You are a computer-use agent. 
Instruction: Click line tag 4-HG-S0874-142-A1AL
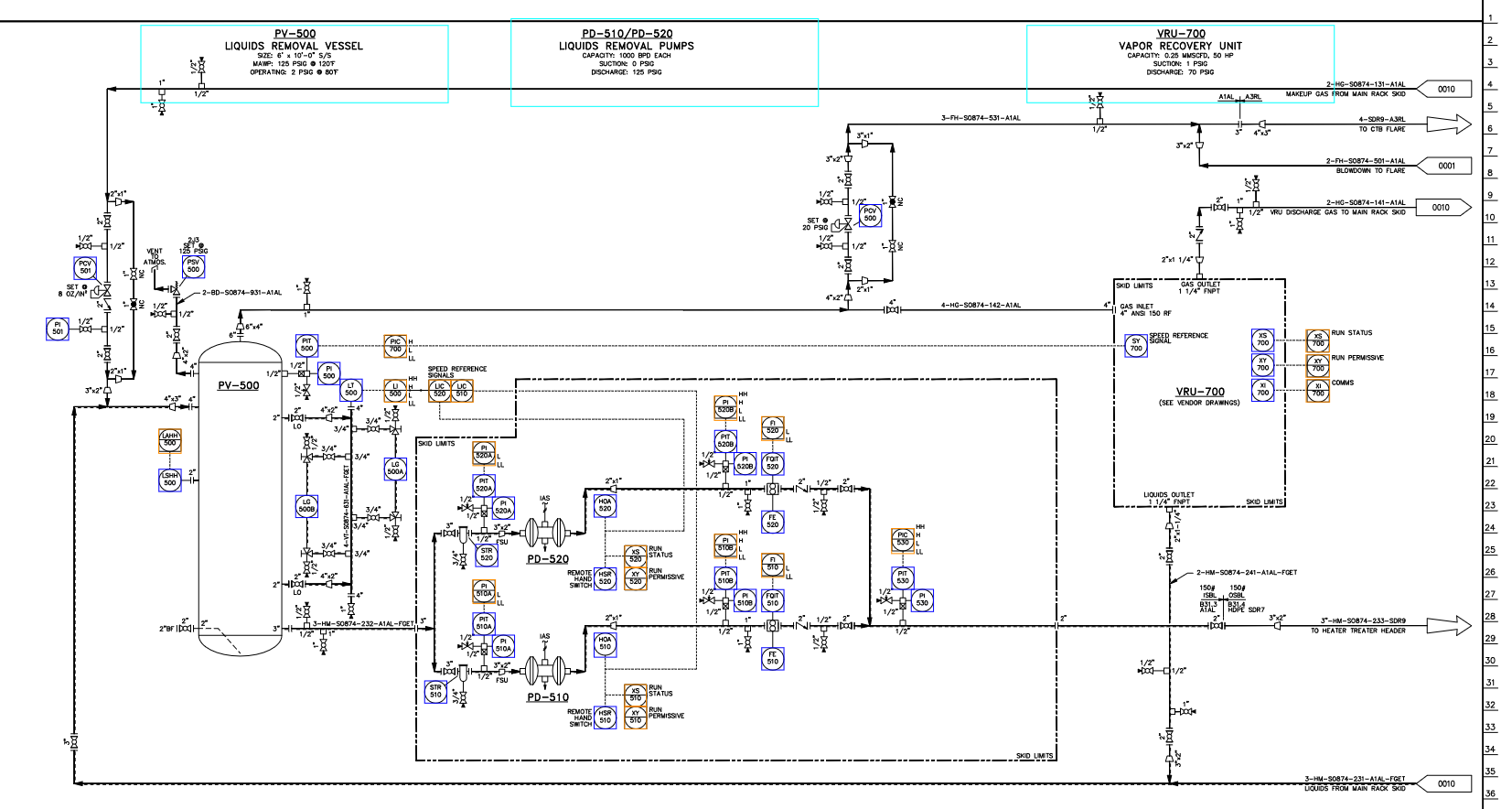[981, 306]
